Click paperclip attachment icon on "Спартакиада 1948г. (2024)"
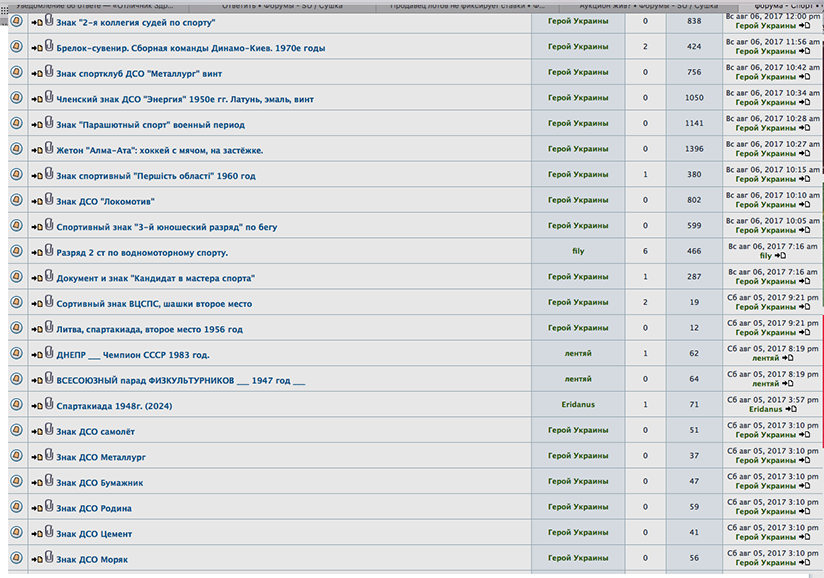 [x=49, y=404]
